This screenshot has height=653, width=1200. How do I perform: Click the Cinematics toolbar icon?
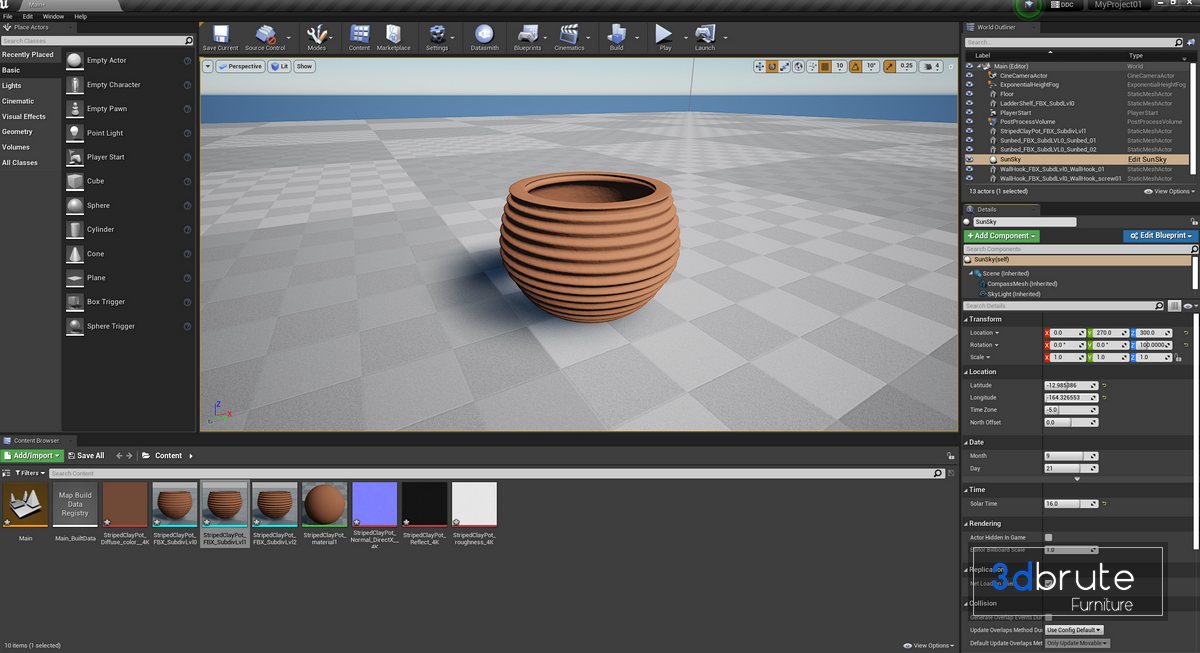coord(569,36)
